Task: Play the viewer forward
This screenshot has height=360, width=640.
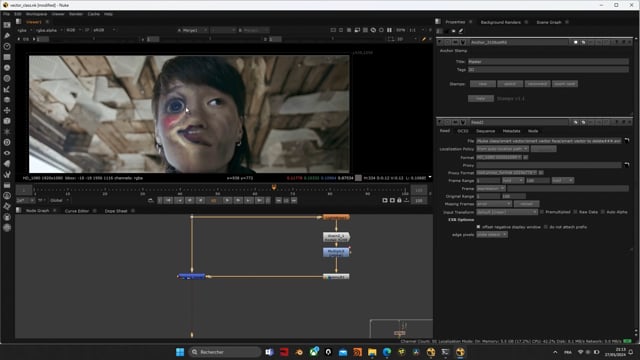Action: (x=227, y=200)
